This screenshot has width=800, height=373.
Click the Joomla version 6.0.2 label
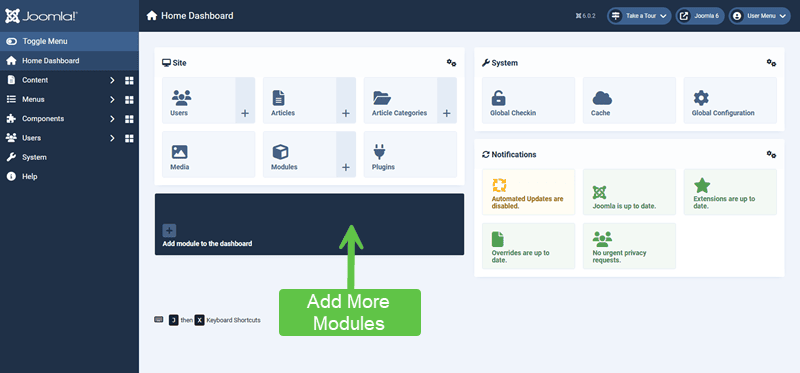tap(585, 16)
